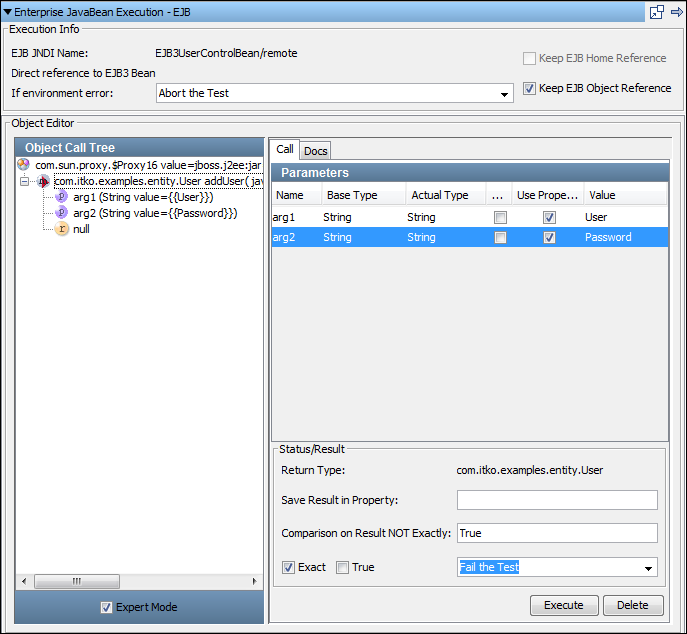Toggle arg1 Use Property checkbox
The height and width of the screenshot is (634, 687).
point(549,217)
